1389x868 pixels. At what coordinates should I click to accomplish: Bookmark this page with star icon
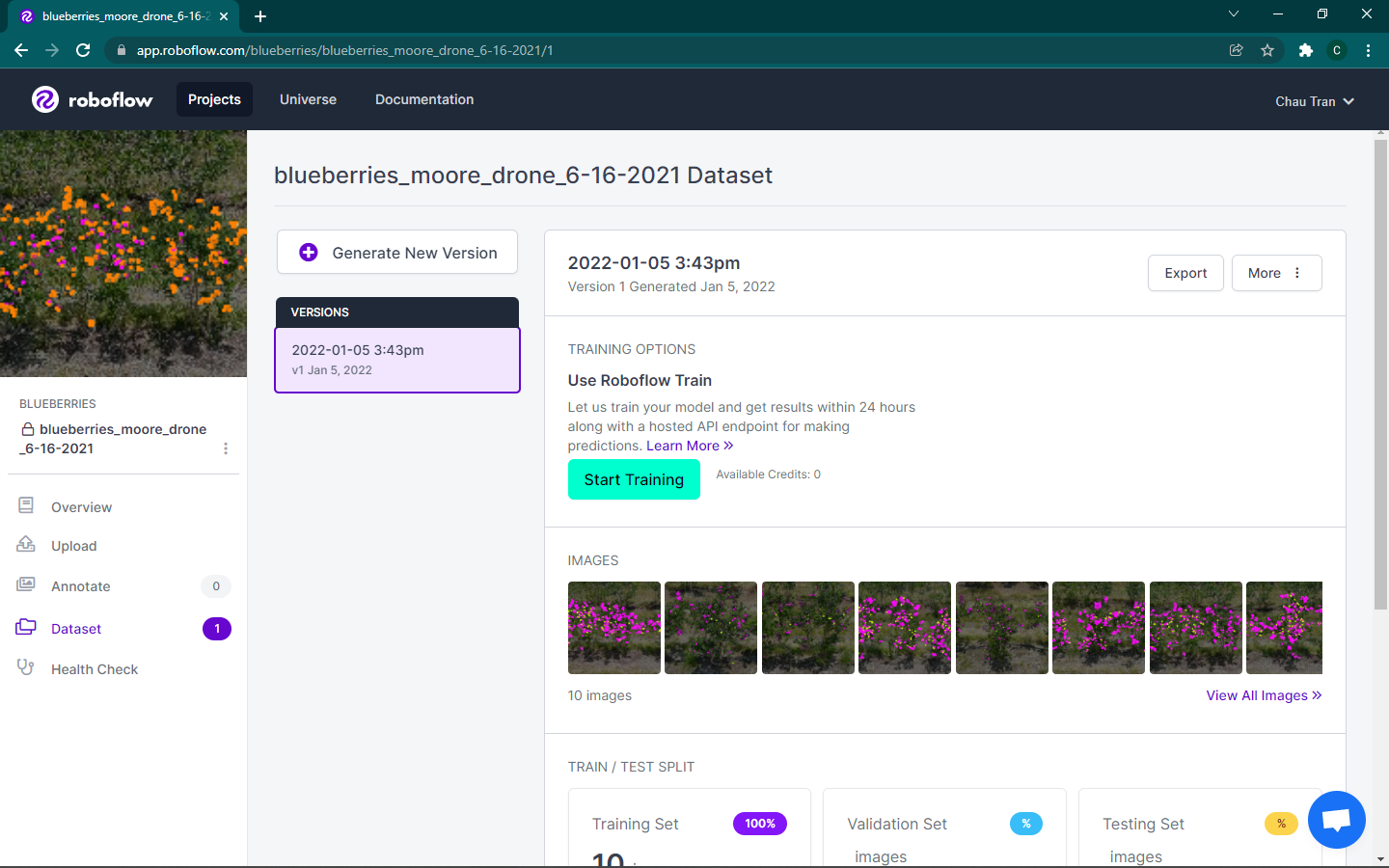pos(1267,50)
